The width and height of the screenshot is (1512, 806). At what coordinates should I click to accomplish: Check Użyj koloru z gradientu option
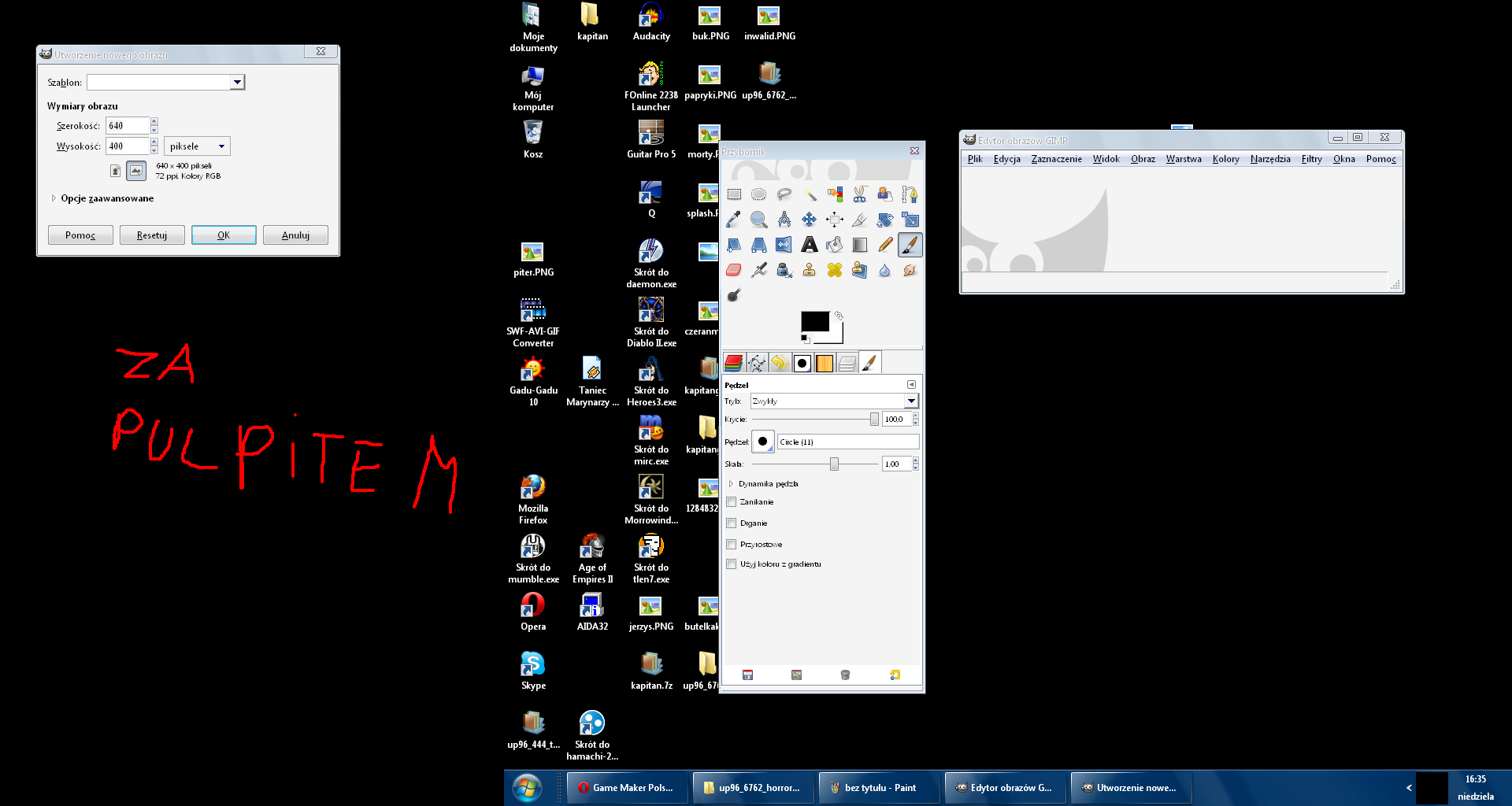coord(732,564)
